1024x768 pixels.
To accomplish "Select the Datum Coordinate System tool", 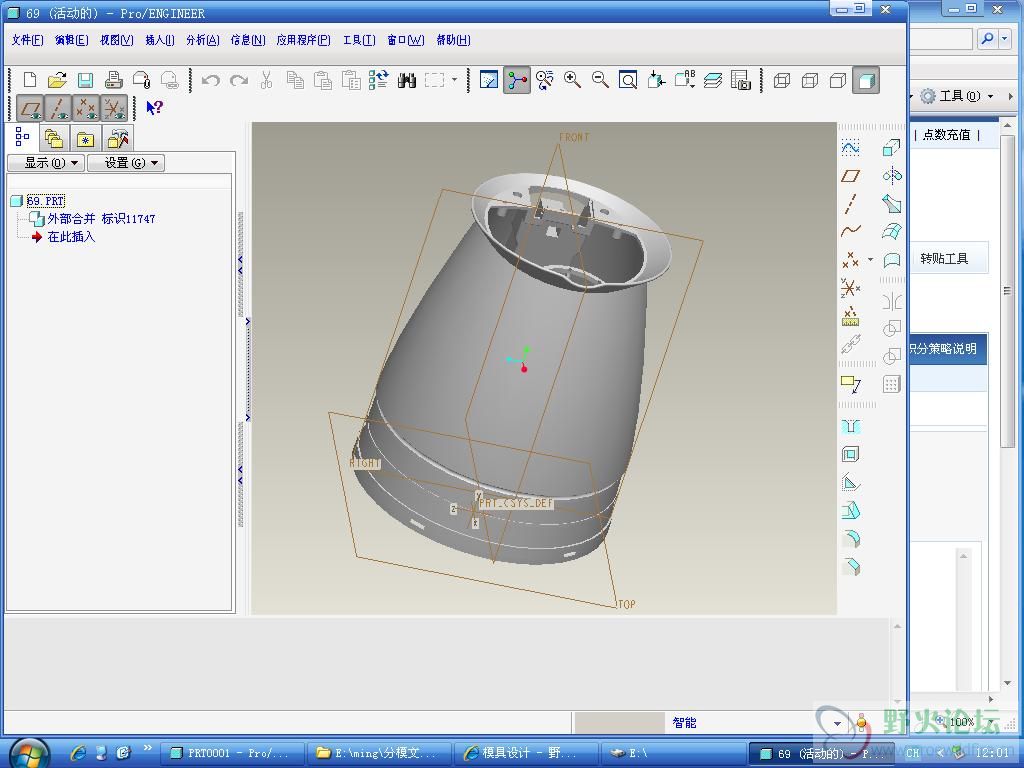I will click(x=850, y=287).
